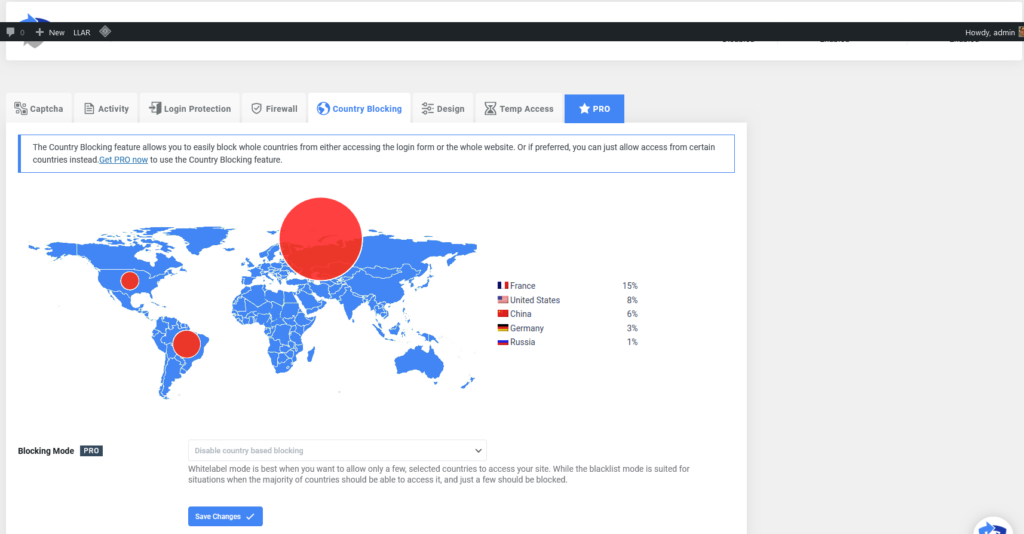Click the Design sliders icon

[428, 108]
